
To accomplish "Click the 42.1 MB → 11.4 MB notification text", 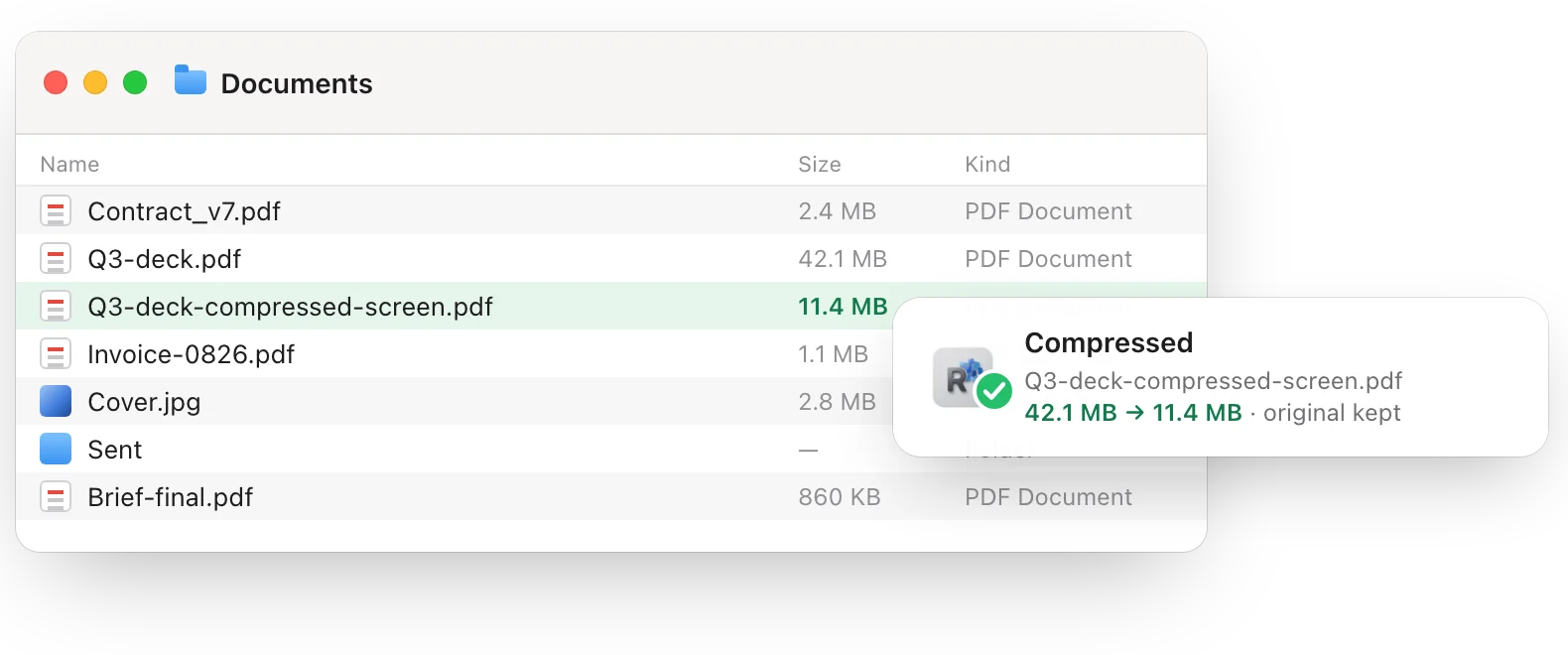I will 1133,413.
